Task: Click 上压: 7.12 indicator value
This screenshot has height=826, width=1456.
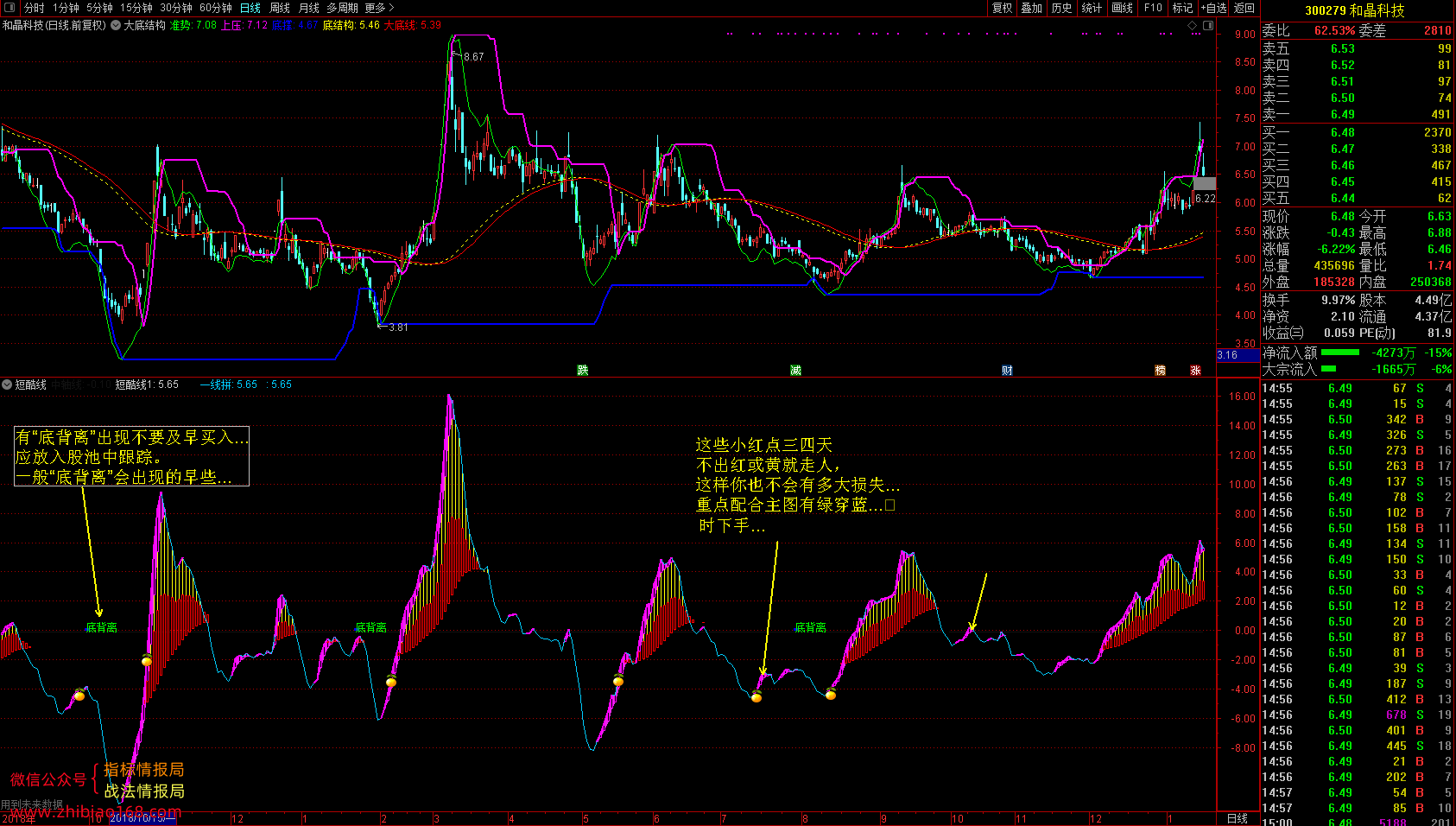Action: [x=244, y=25]
